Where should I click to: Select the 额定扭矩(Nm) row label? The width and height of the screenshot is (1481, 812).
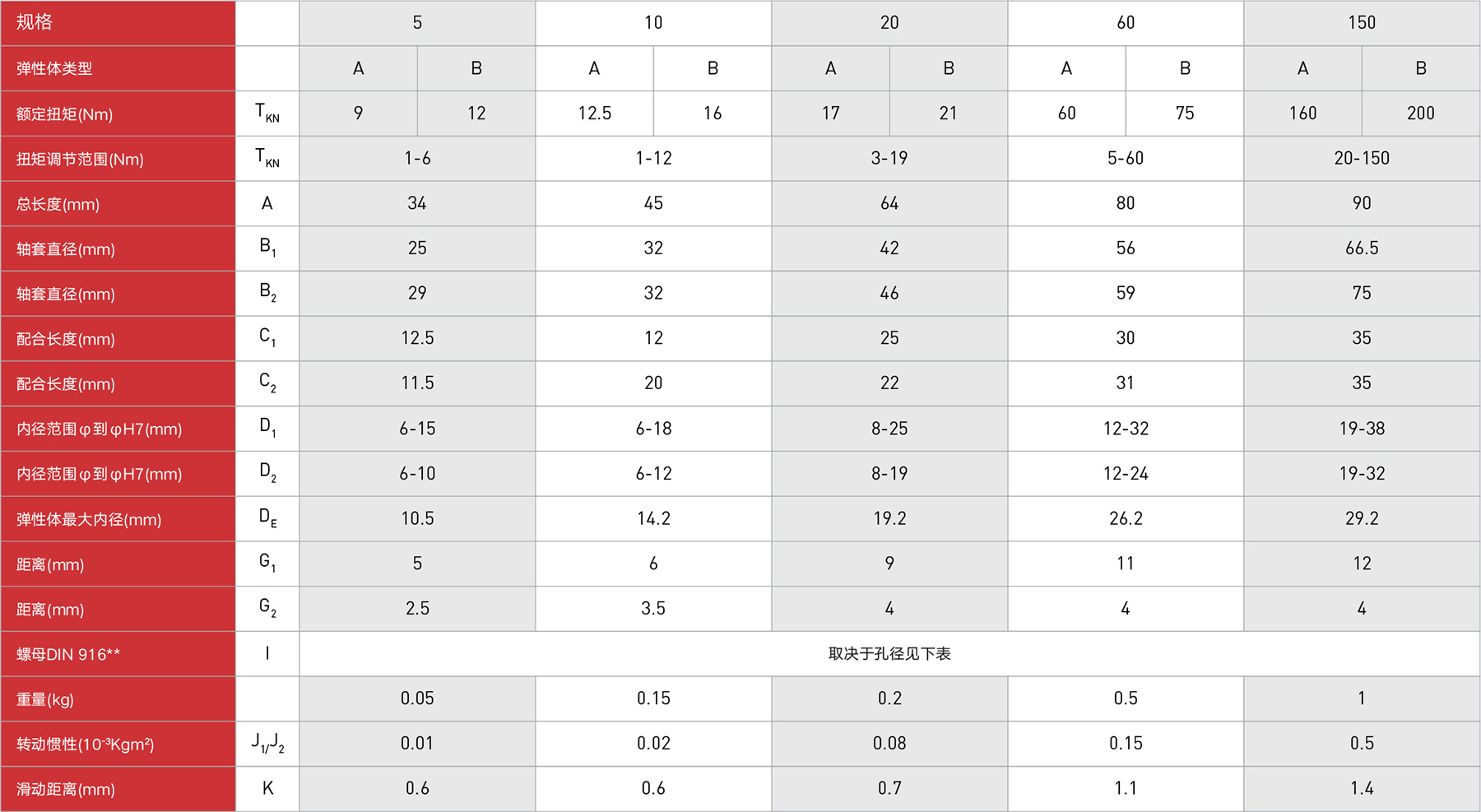[118, 114]
